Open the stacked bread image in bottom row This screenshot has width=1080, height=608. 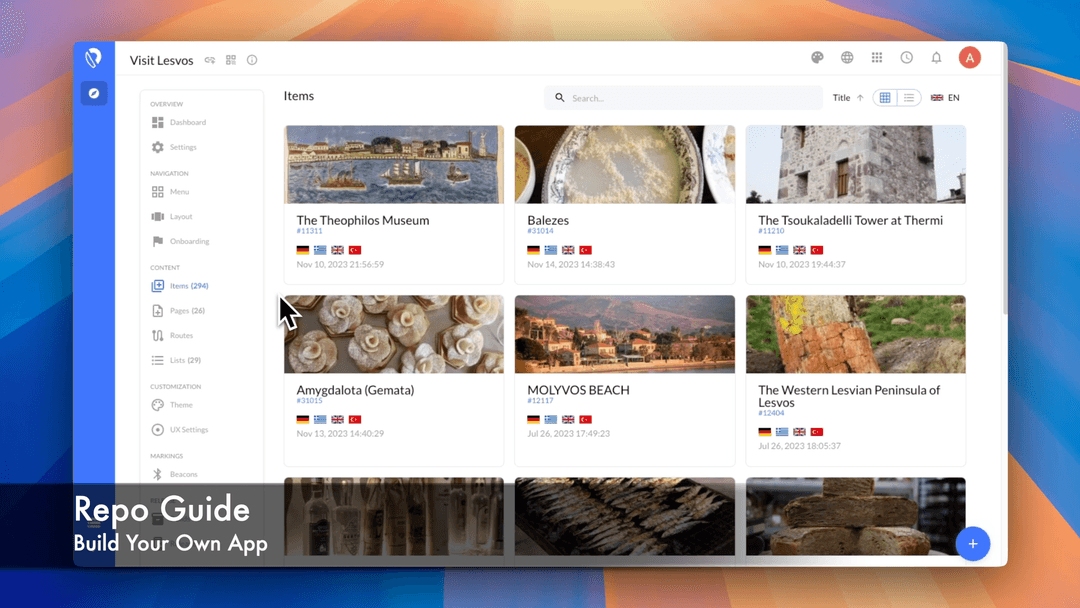[x=855, y=516]
